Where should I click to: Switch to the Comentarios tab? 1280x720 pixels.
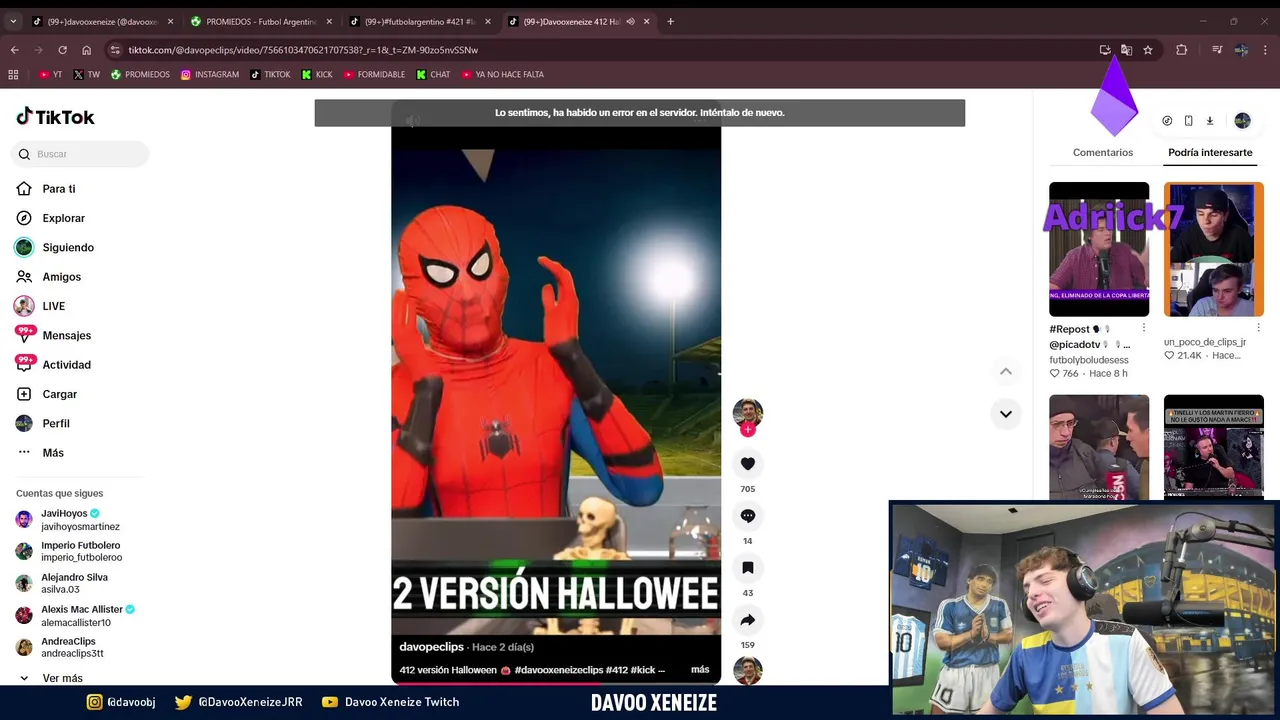(x=1103, y=153)
